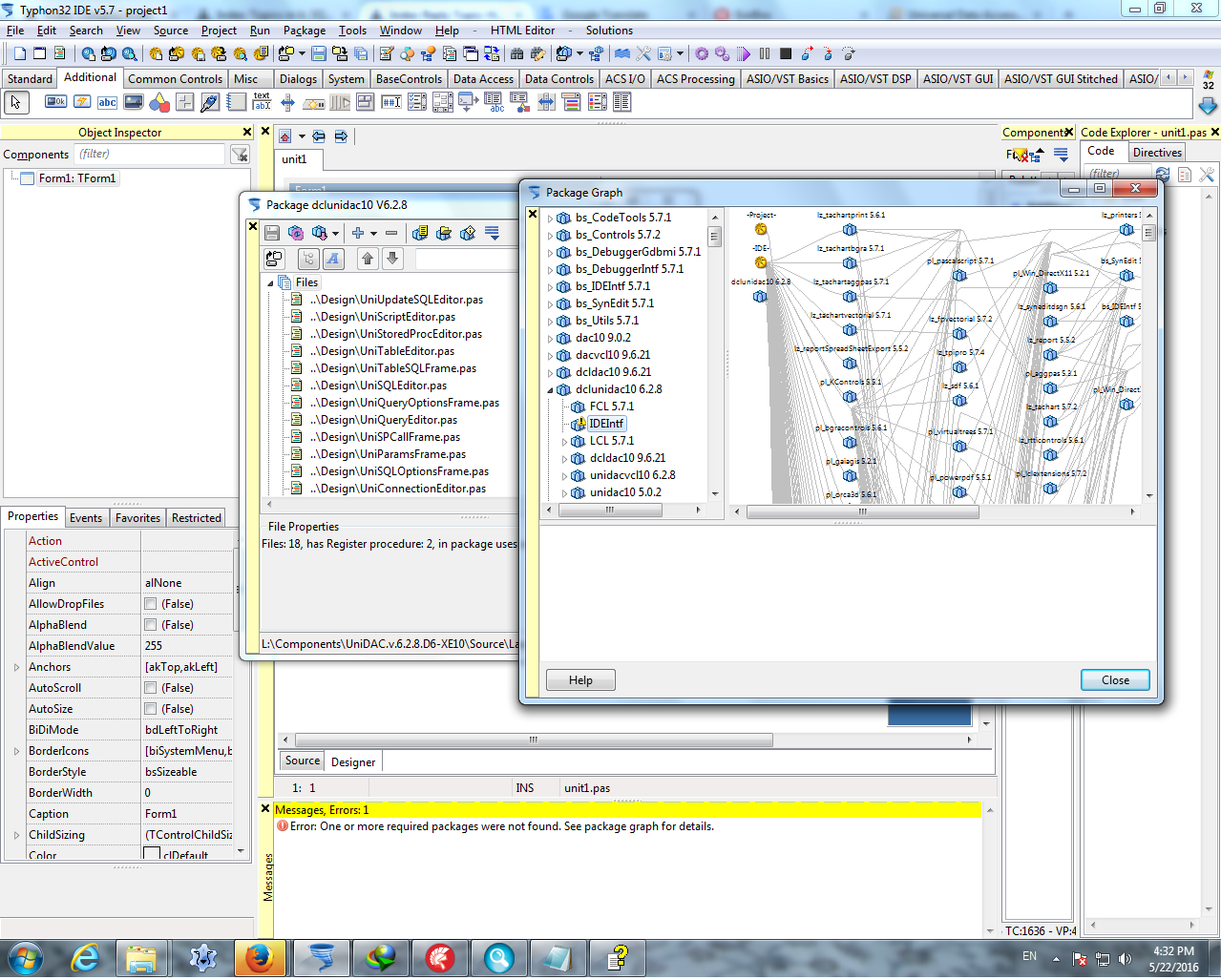Expand the Anchors property
1221x980 pixels.
[16, 667]
